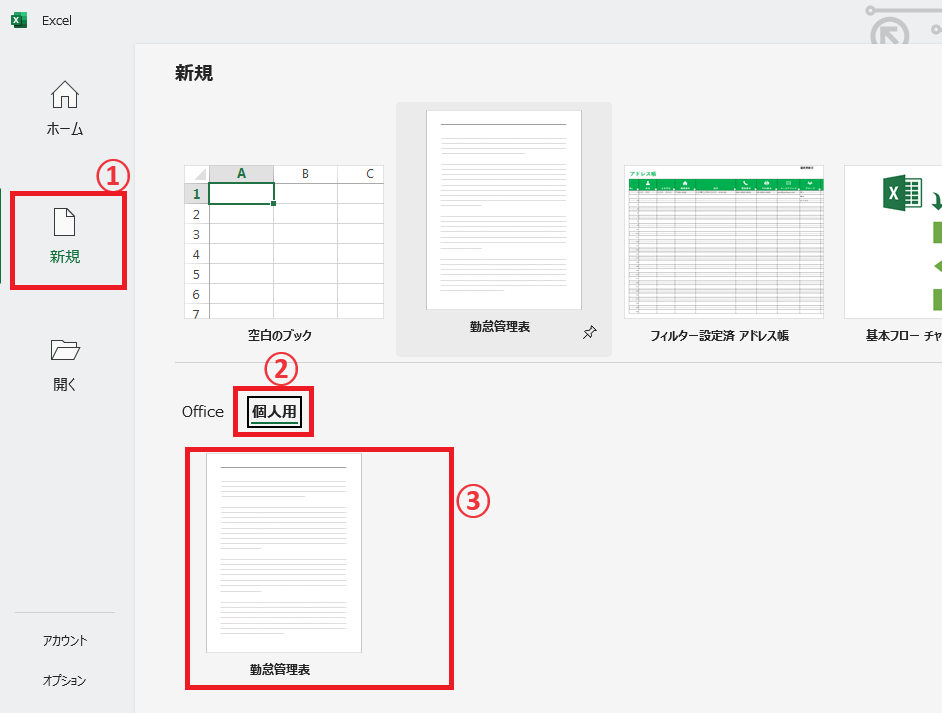Image resolution: width=942 pixels, height=713 pixels.
Task: Click 勤怠管理表 label under personal template
Action: [x=280, y=669]
